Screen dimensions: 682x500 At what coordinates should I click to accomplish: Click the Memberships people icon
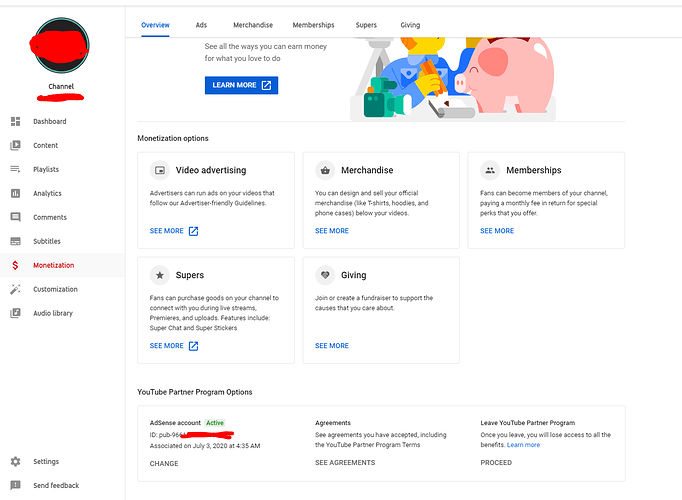pyautogui.click(x=490, y=170)
